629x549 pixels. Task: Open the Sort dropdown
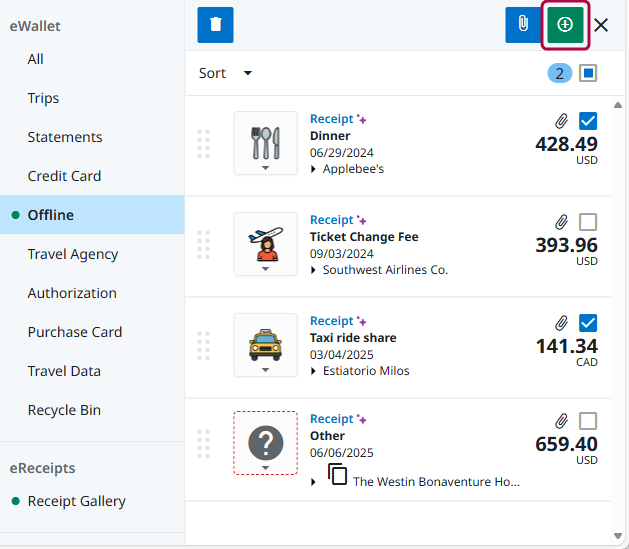(x=225, y=73)
